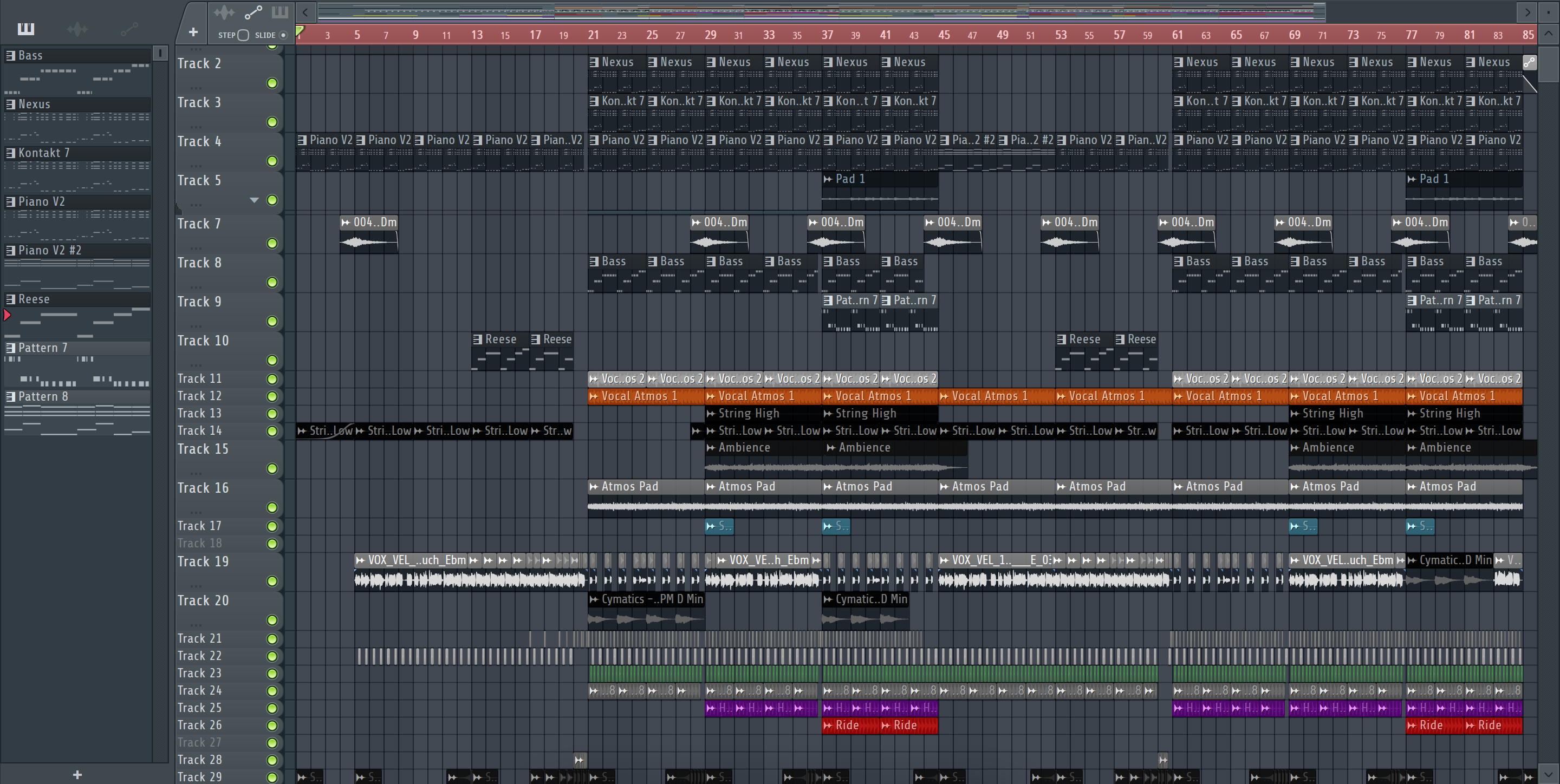Click the first Ambience clip icon
This screenshot has width=1560, height=784.
(x=711, y=448)
